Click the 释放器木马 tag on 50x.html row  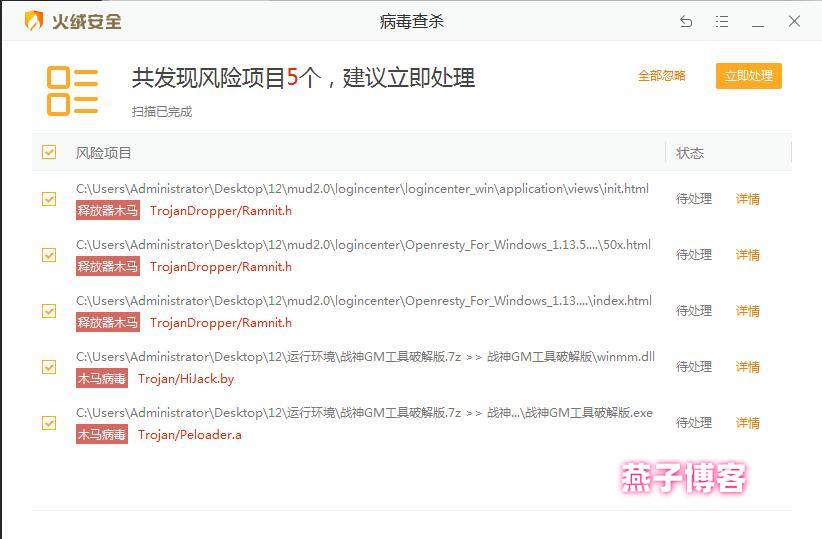[x=107, y=267]
